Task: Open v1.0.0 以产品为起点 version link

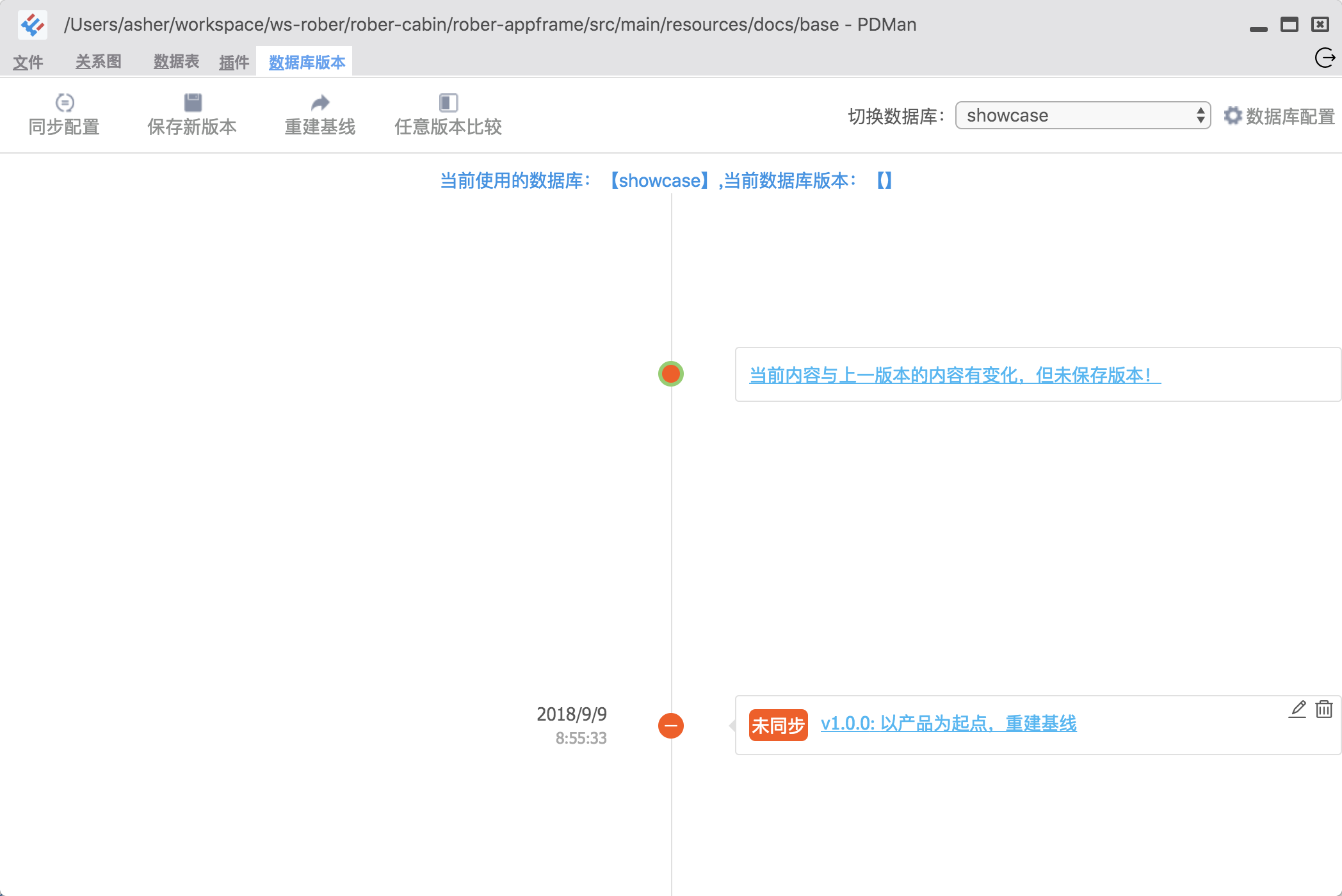Action: tap(948, 724)
